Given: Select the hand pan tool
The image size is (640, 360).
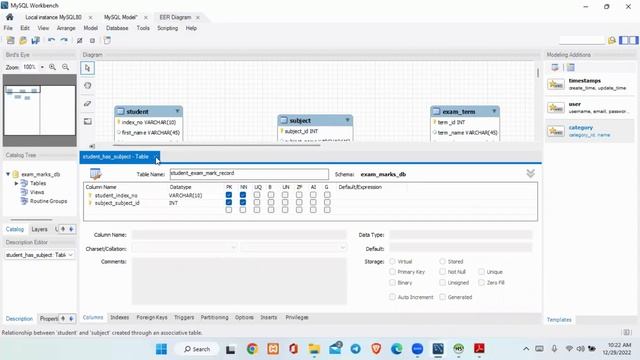Looking at the screenshot, I should 87,86.
